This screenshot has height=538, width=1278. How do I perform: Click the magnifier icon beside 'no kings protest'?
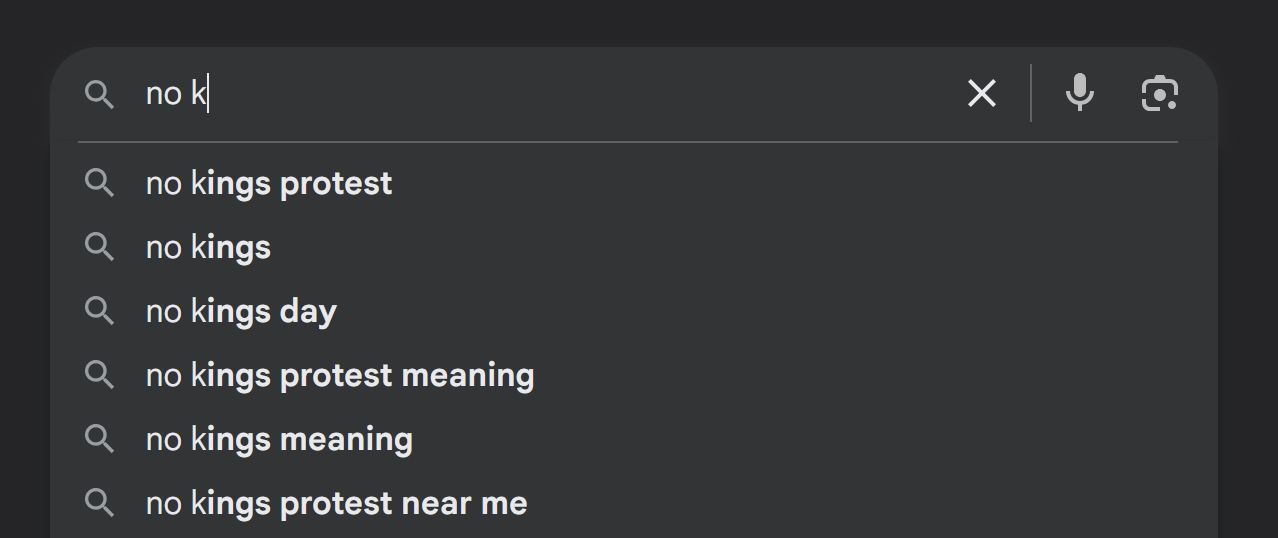[x=99, y=183]
